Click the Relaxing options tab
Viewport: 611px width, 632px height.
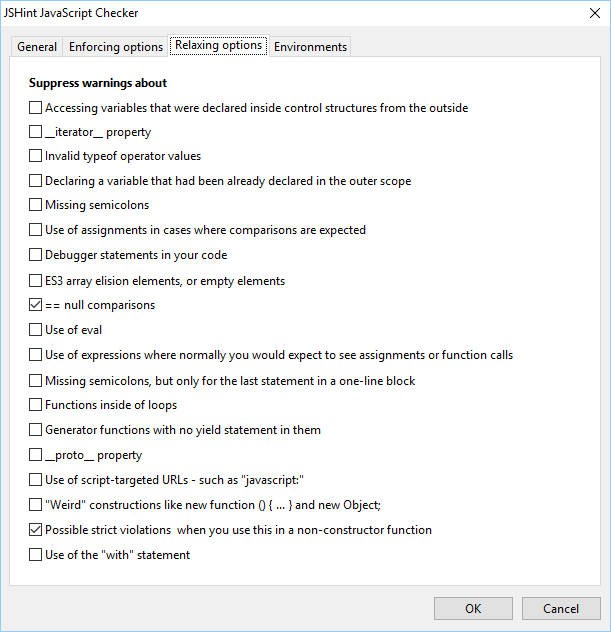(x=218, y=46)
